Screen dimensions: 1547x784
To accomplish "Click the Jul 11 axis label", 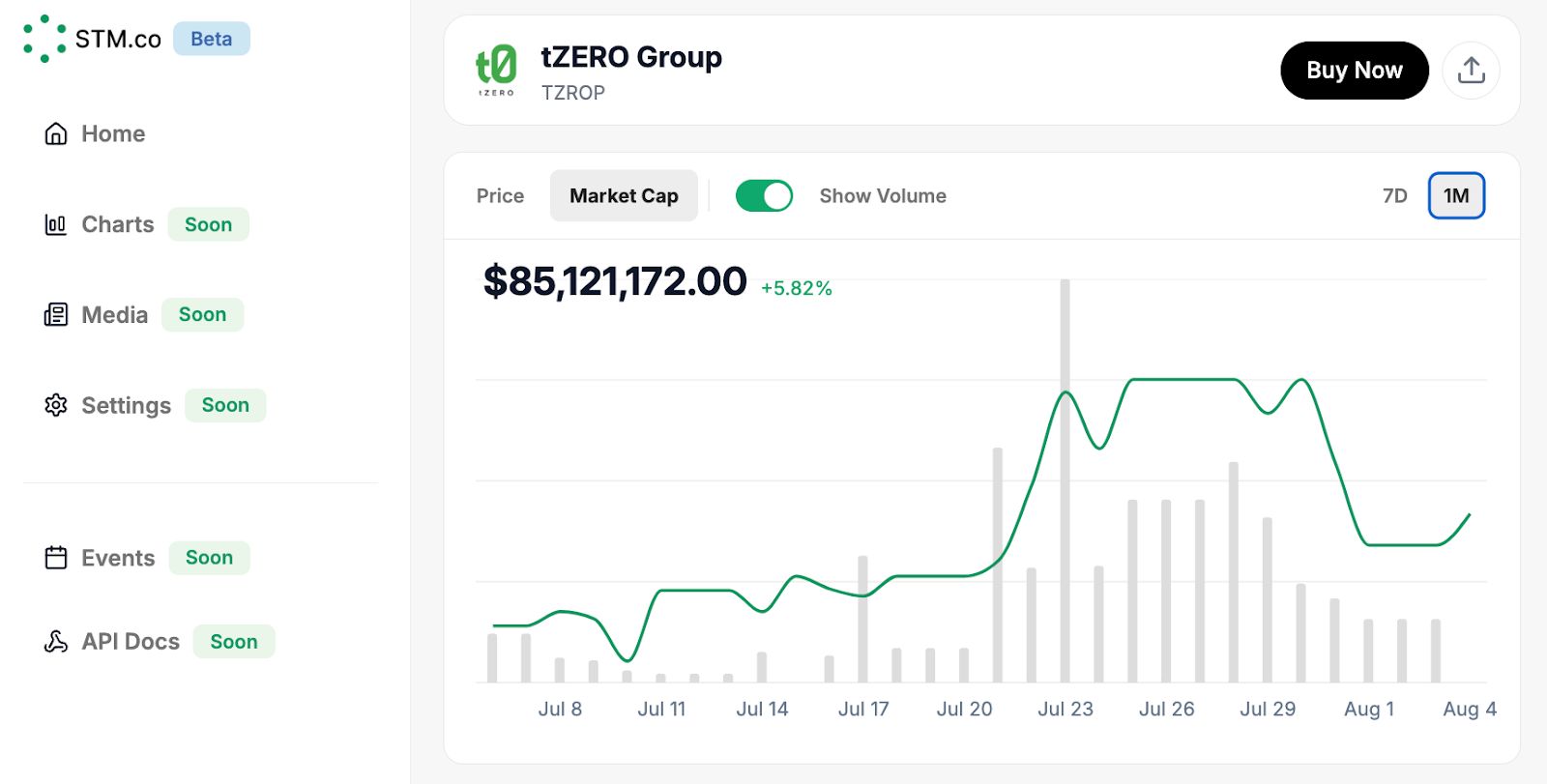I will 661,709.
